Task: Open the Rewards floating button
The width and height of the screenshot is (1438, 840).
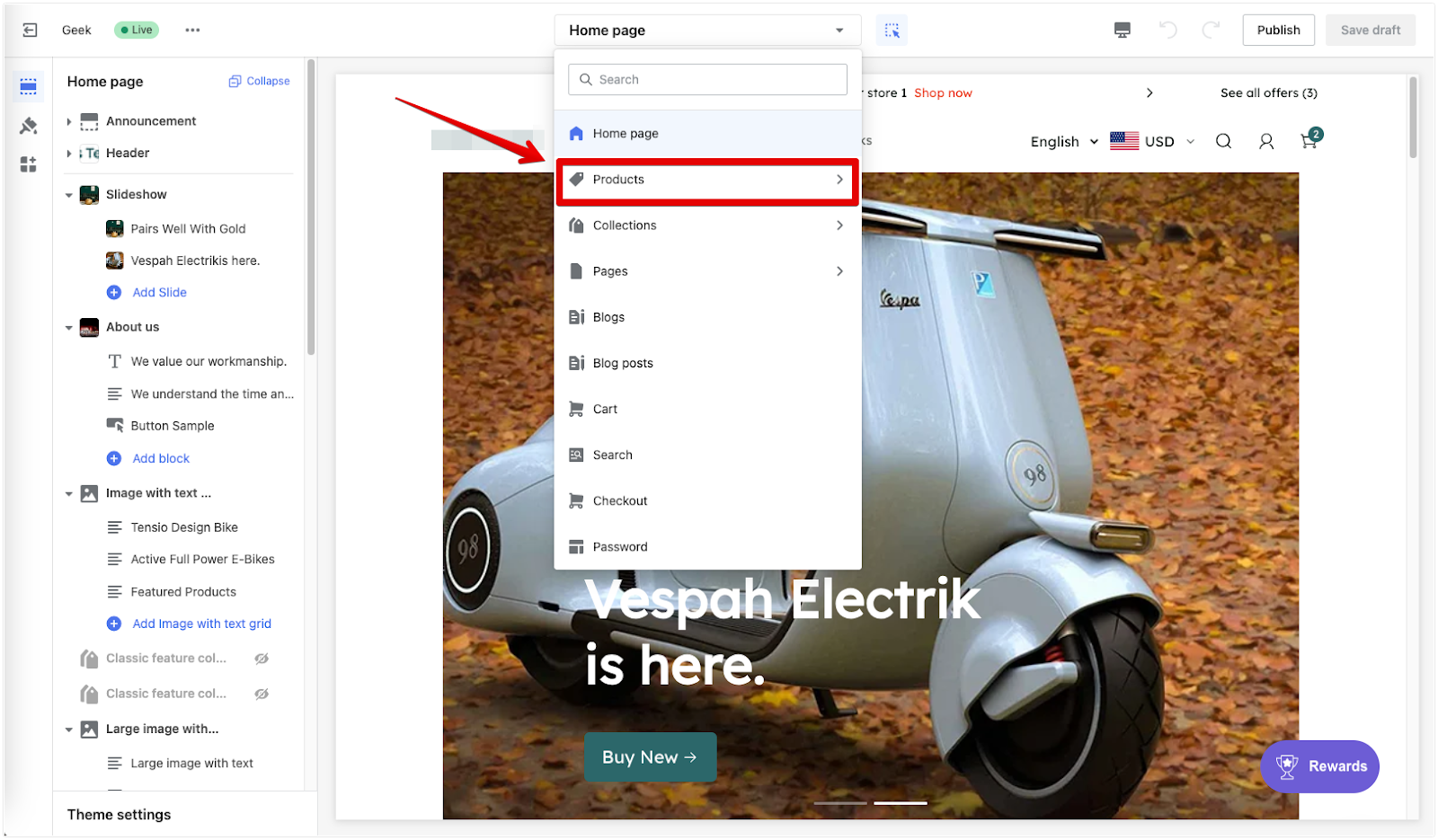Action: (x=1319, y=766)
